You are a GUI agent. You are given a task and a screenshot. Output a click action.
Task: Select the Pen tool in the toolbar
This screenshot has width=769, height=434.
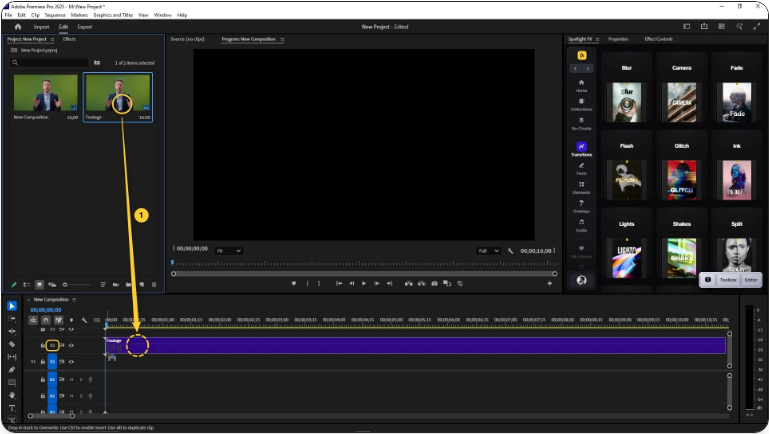12,369
